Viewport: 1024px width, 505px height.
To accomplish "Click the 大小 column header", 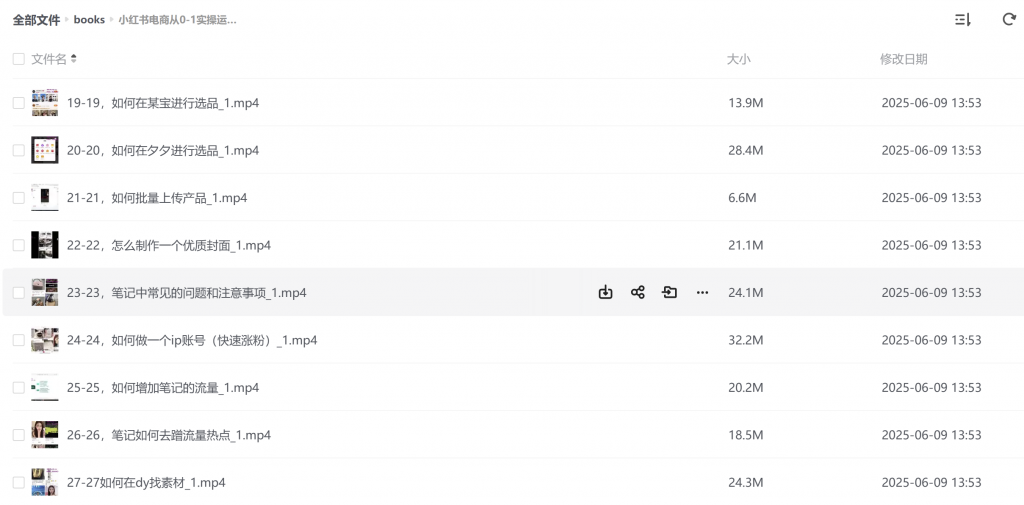I will coord(739,59).
